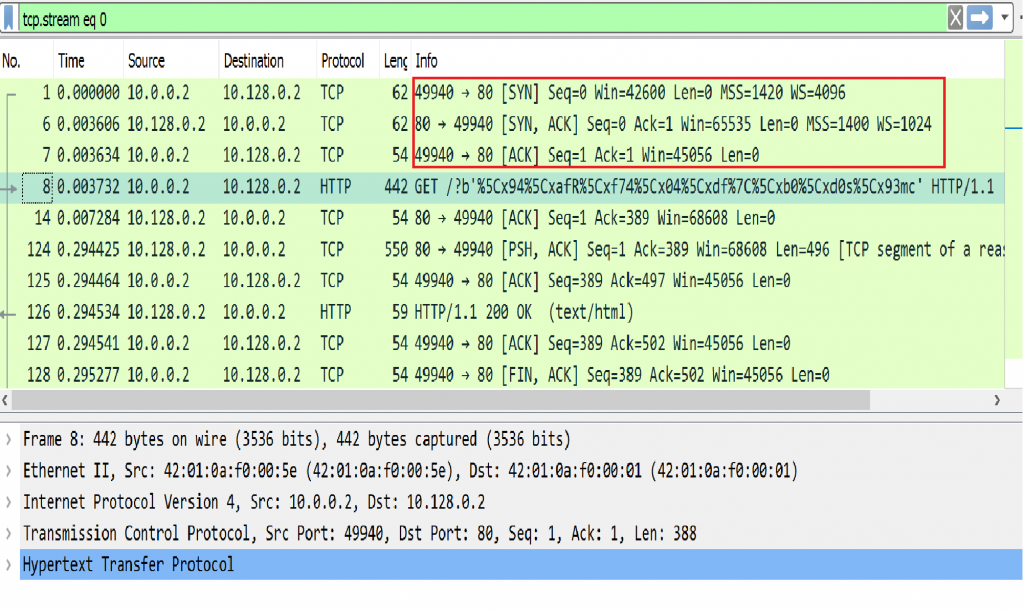The width and height of the screenshot is (1024, 610).
Task: Sort by the Time column header
Action: click(x=88, y=61)
